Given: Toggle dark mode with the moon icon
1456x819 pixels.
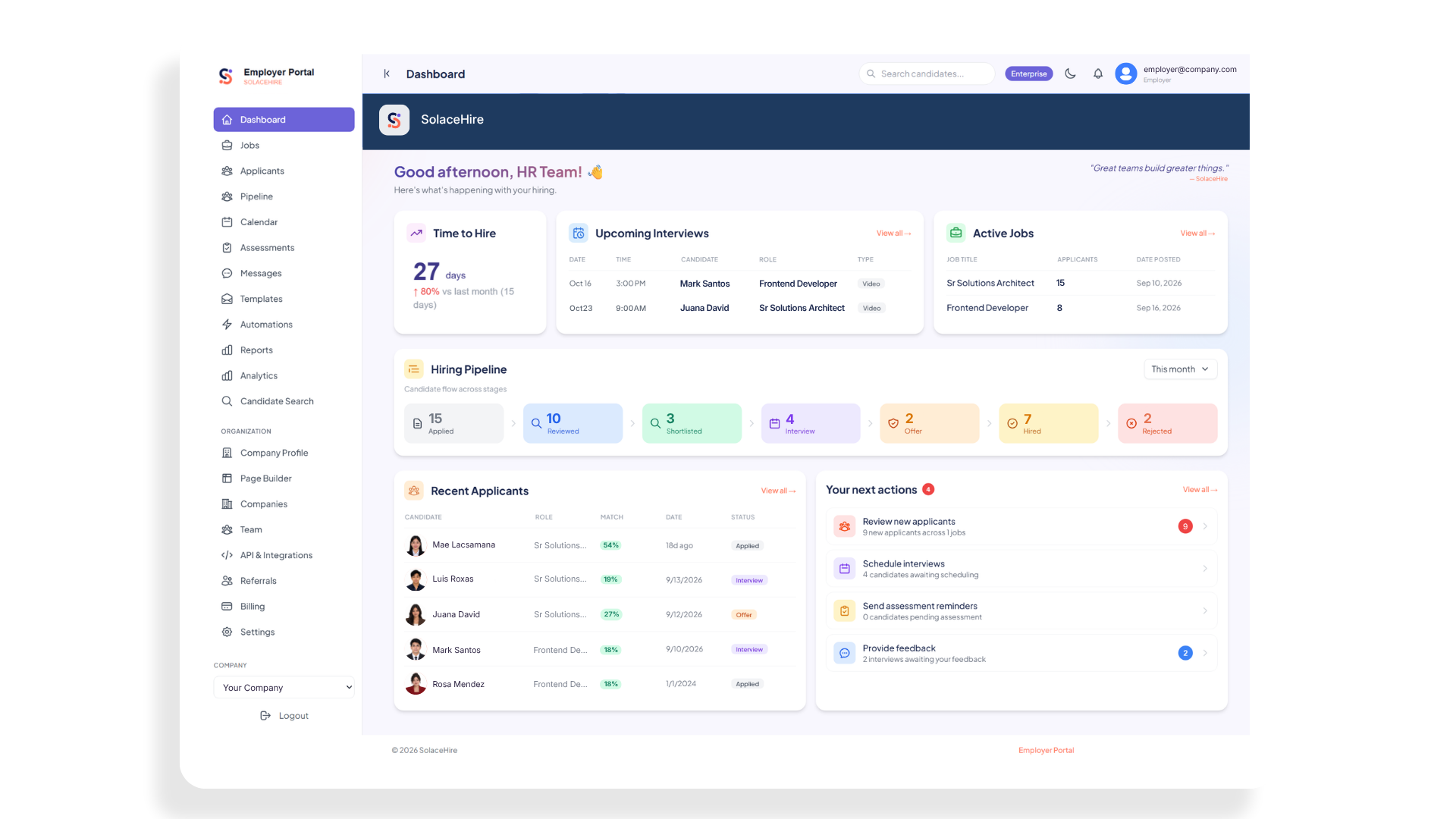Looking at the screenshot, I should (1070, 74).
